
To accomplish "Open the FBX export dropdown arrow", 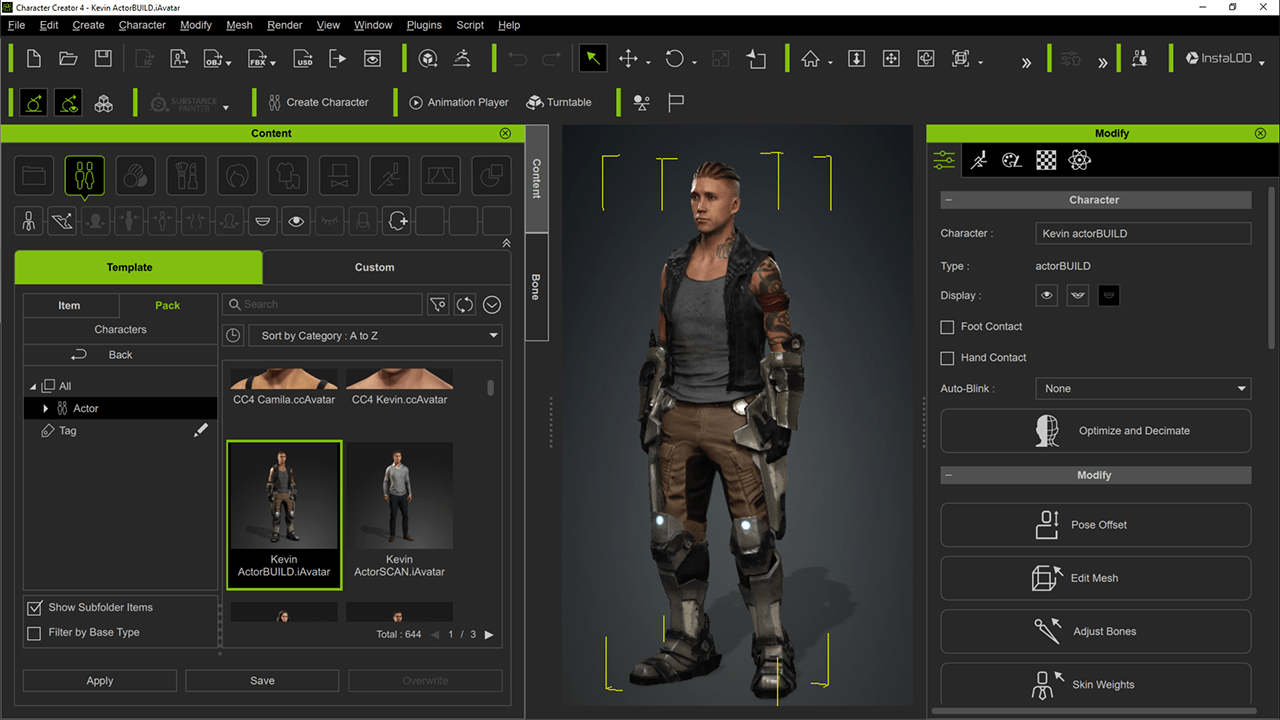I will point(272,63).
